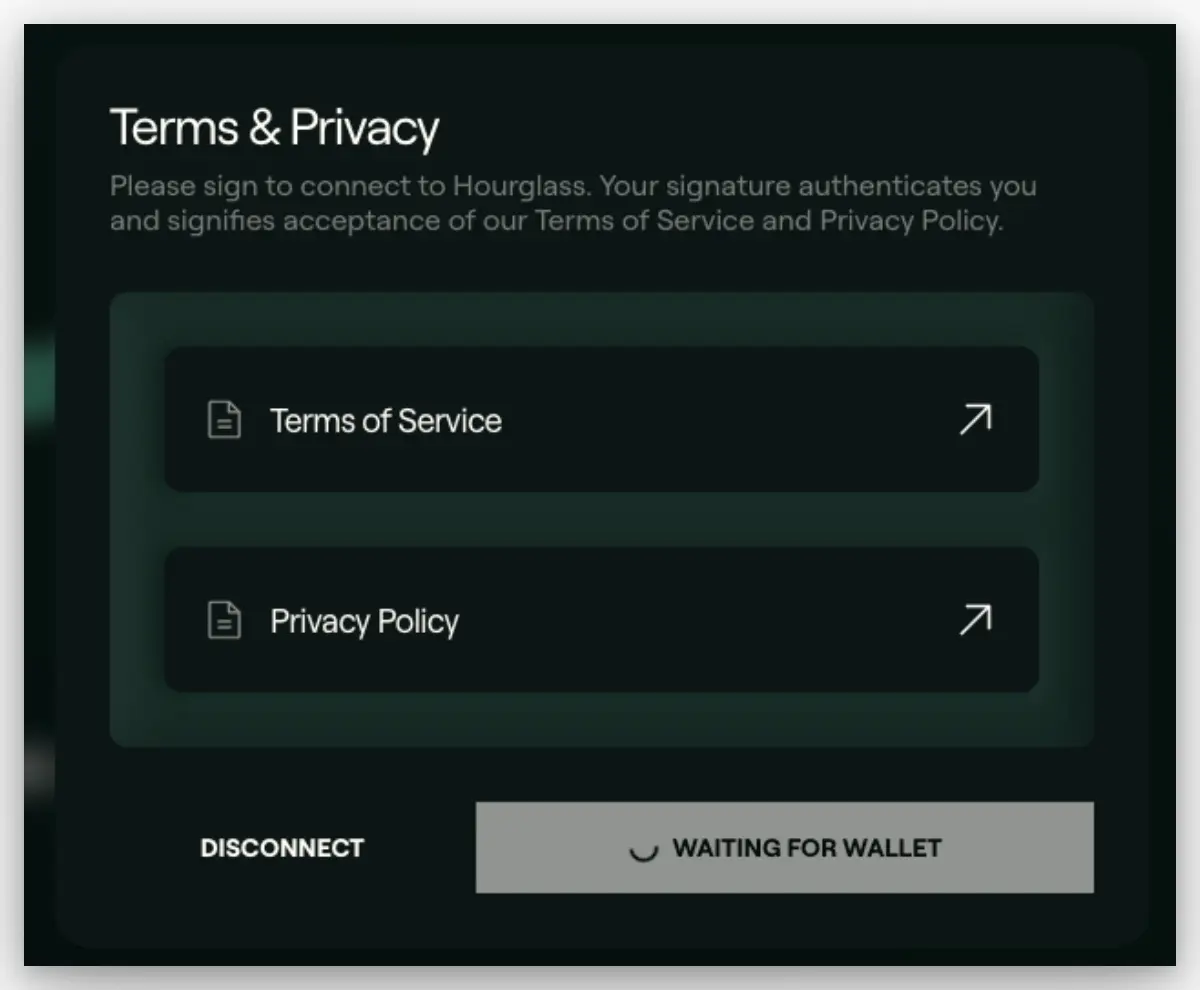
Task: Click the Disconnect button
Action: pyautogui.click(x=282, y=848)
